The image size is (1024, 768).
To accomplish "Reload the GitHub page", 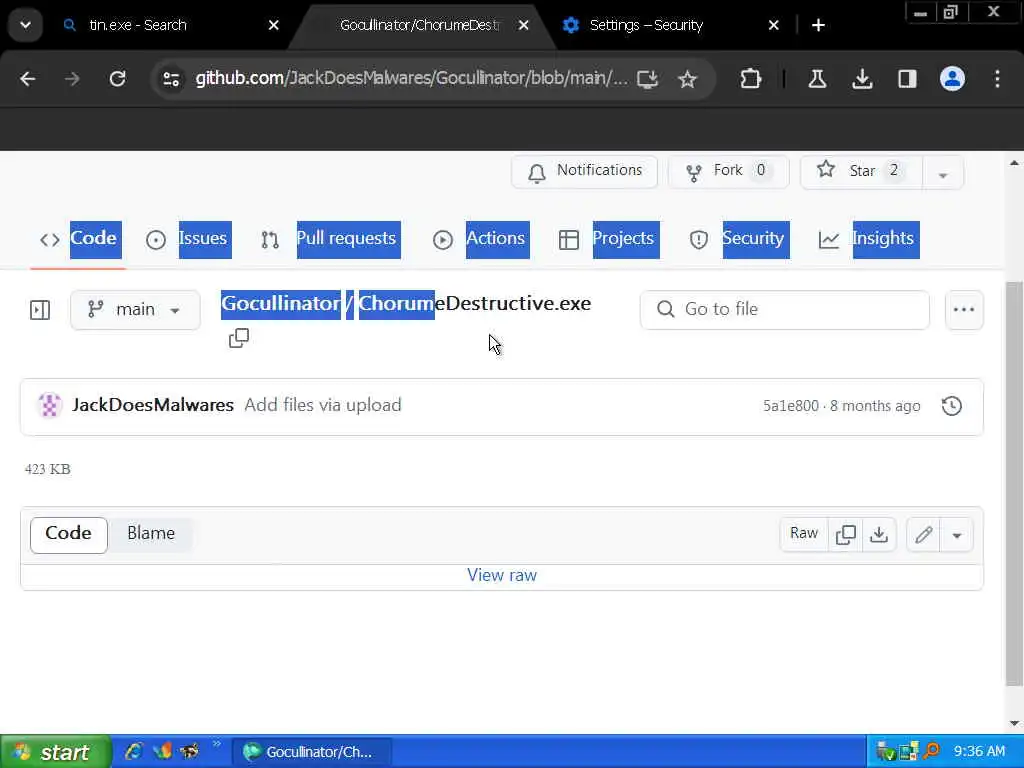I will tap(118, 79).
